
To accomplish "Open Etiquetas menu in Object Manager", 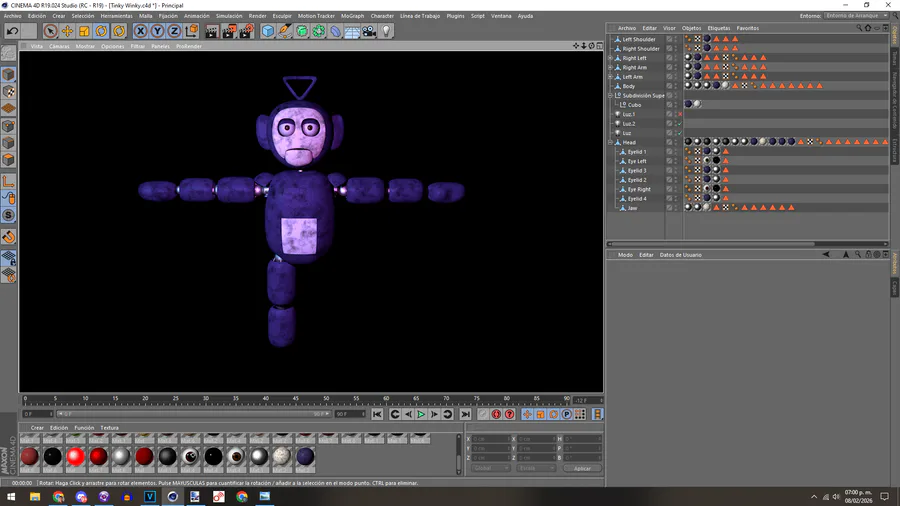I will 719,28.
